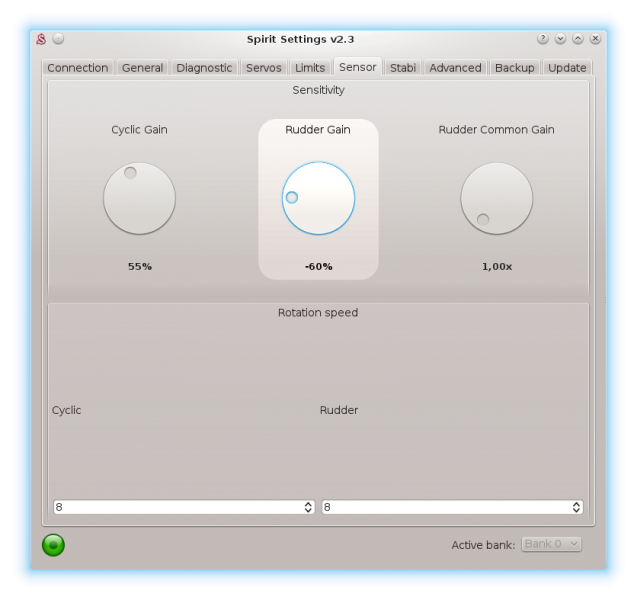Switch to the Connection tab
Viewport: 637px width, 600px height.
coord(78,68)
